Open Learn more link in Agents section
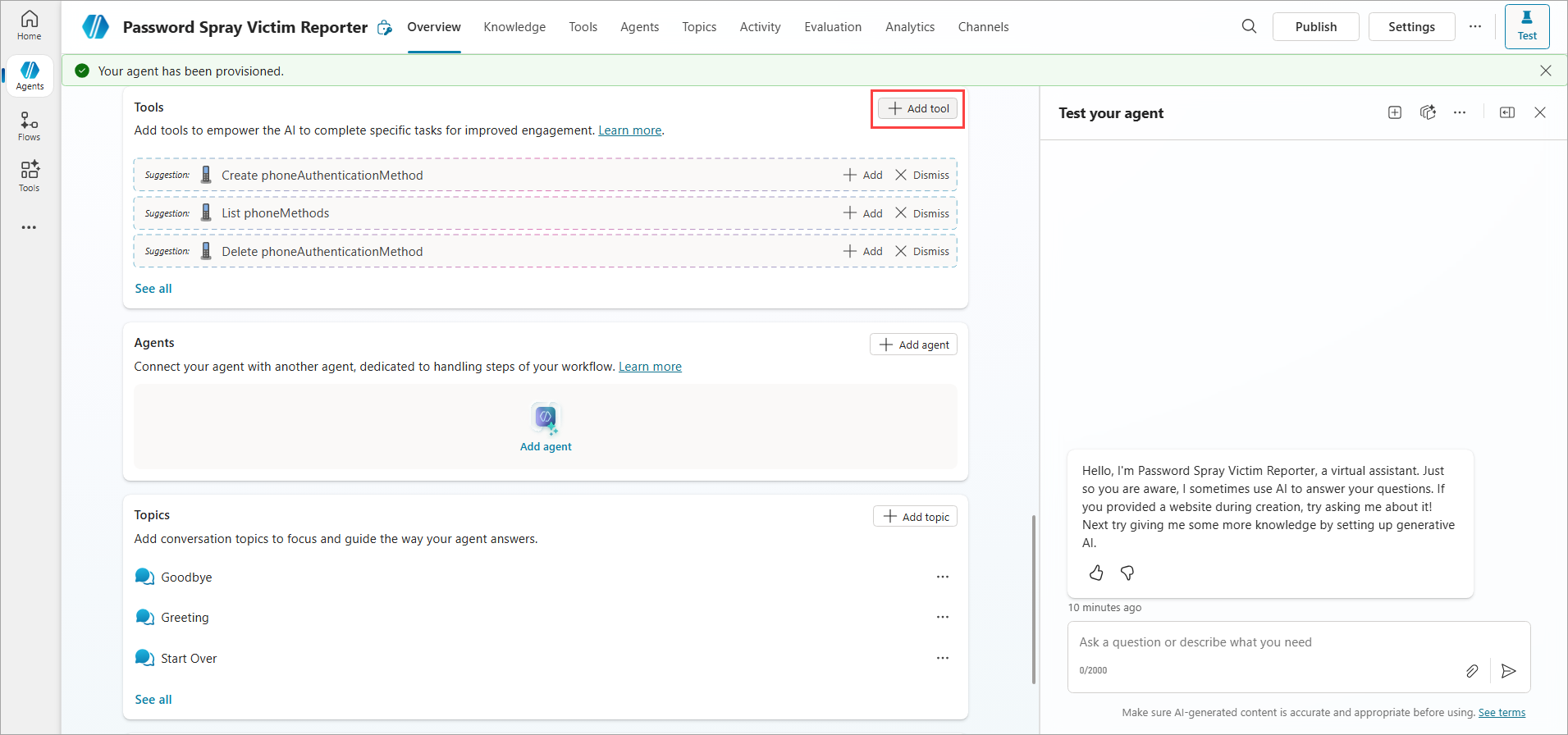The image size is (1568, 735). tap(650, 367)
